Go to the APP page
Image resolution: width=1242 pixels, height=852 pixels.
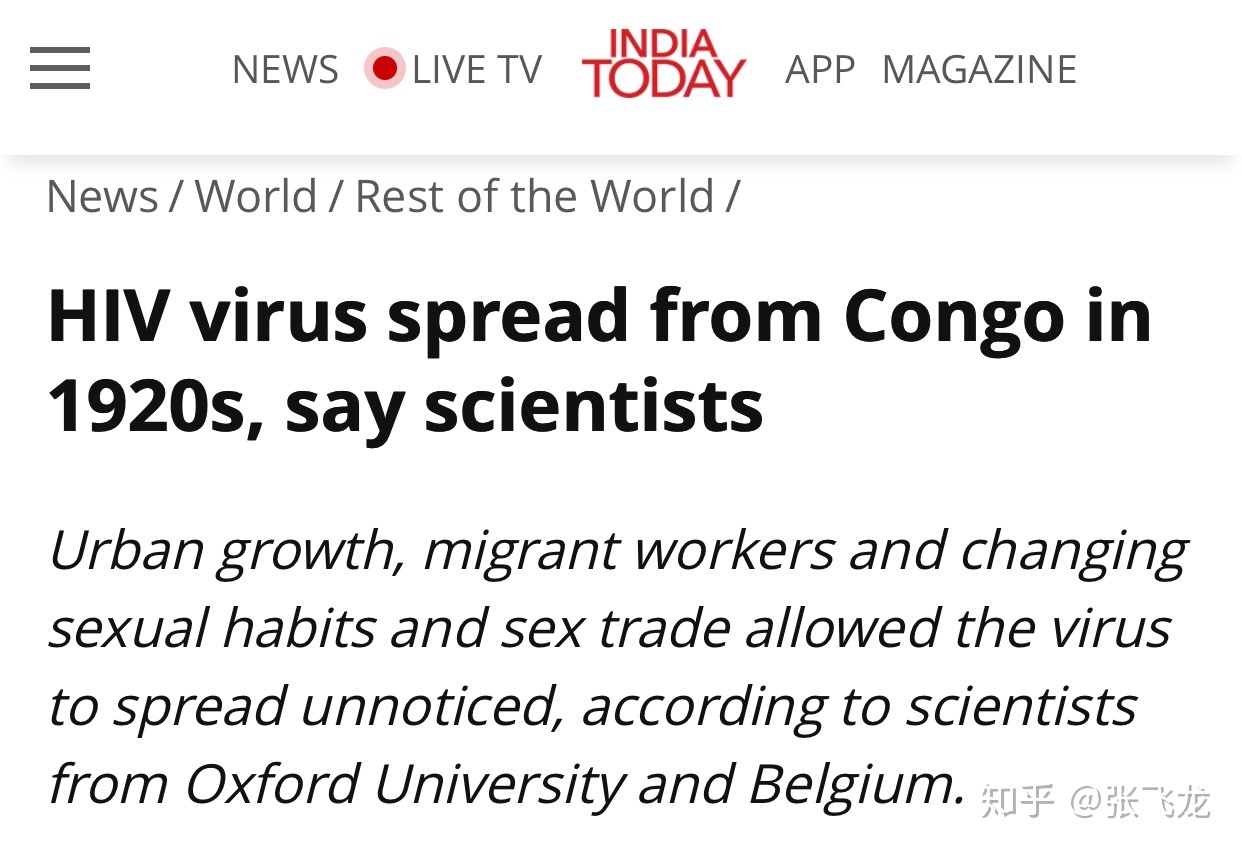pyautogui.click(x=820, y=70)
